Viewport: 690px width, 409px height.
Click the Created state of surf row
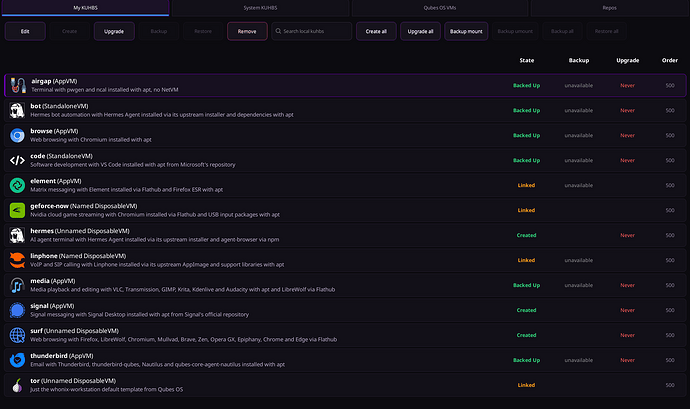pos(526,335)
